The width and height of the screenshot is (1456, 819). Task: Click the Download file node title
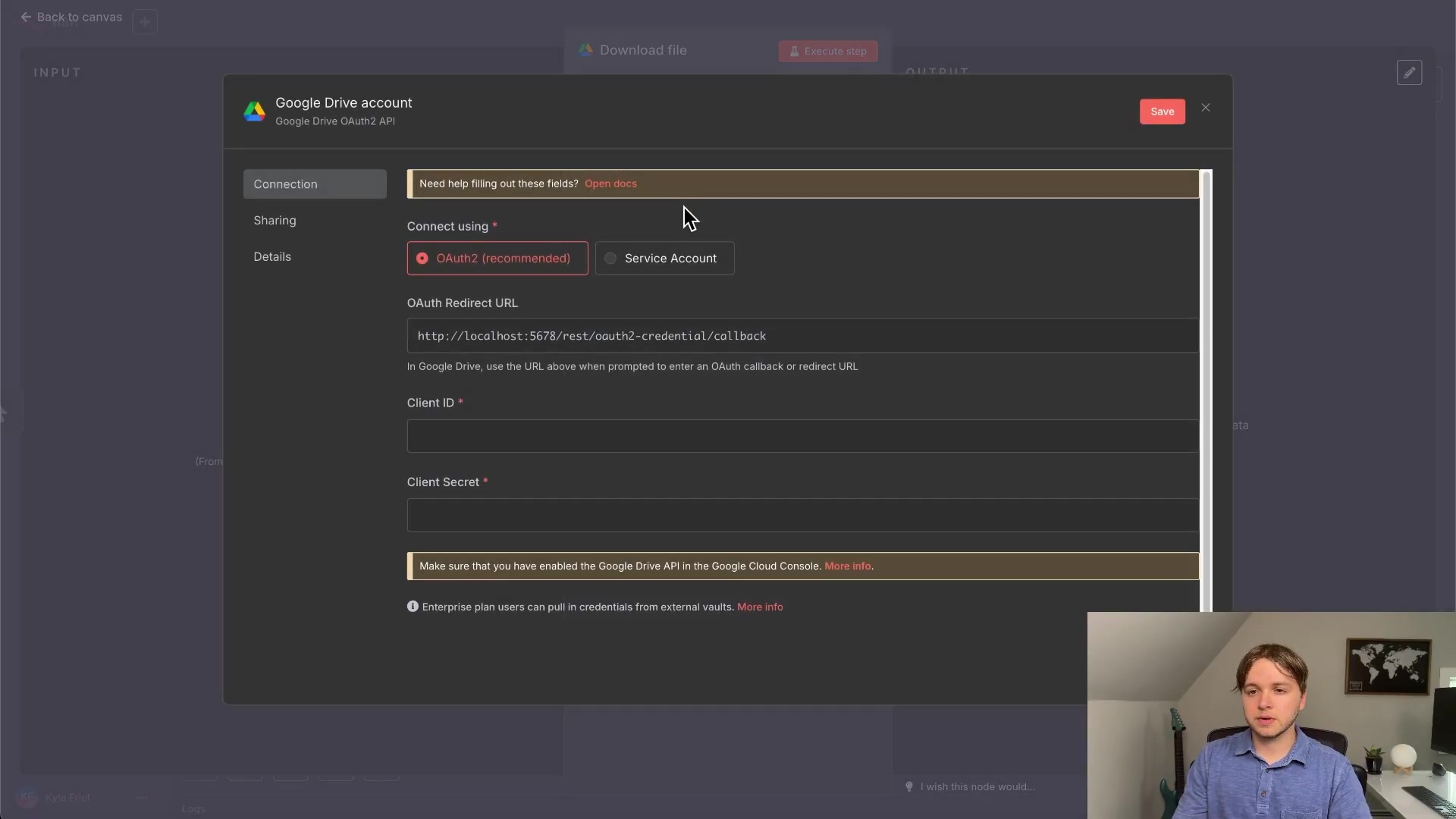tap(643, 50)
